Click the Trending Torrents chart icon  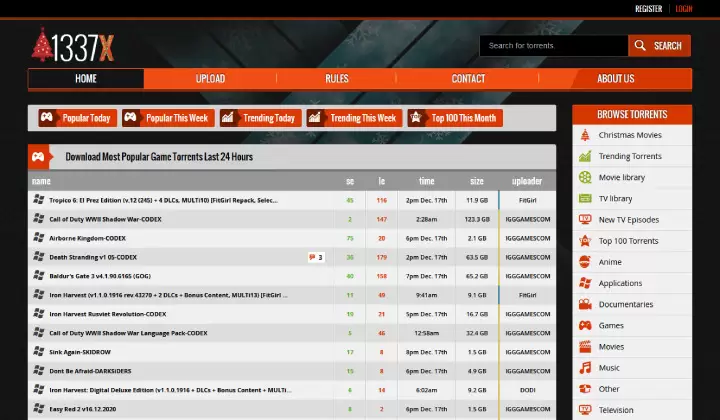coord(585,156)
